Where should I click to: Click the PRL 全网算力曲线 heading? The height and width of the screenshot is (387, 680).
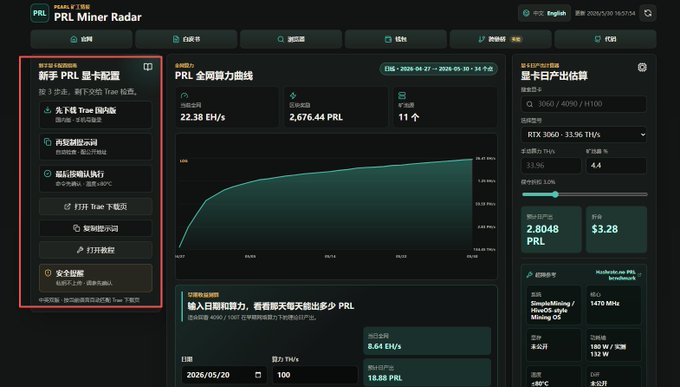click(214, 76)
